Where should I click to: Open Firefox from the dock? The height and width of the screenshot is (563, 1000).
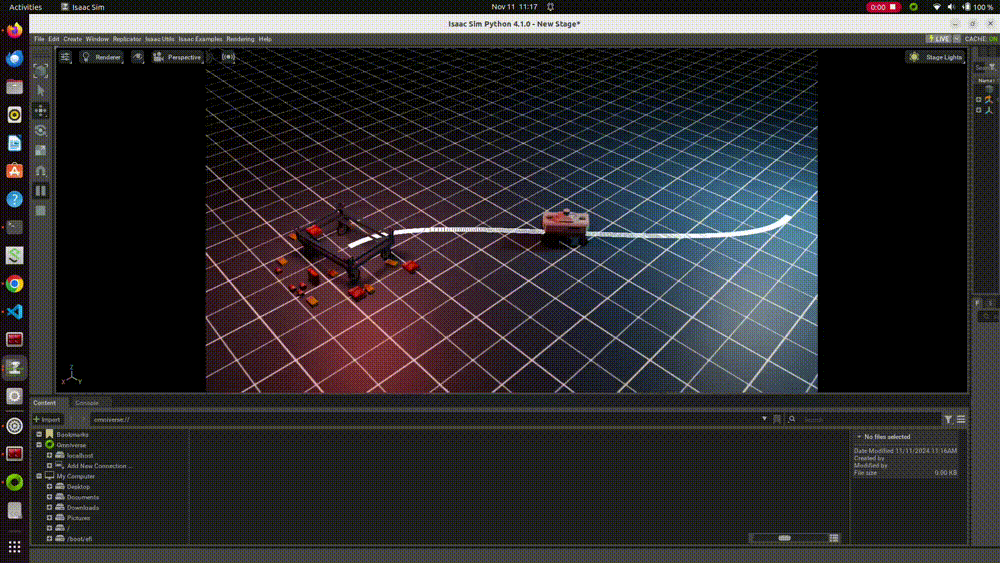click(15, 30)
